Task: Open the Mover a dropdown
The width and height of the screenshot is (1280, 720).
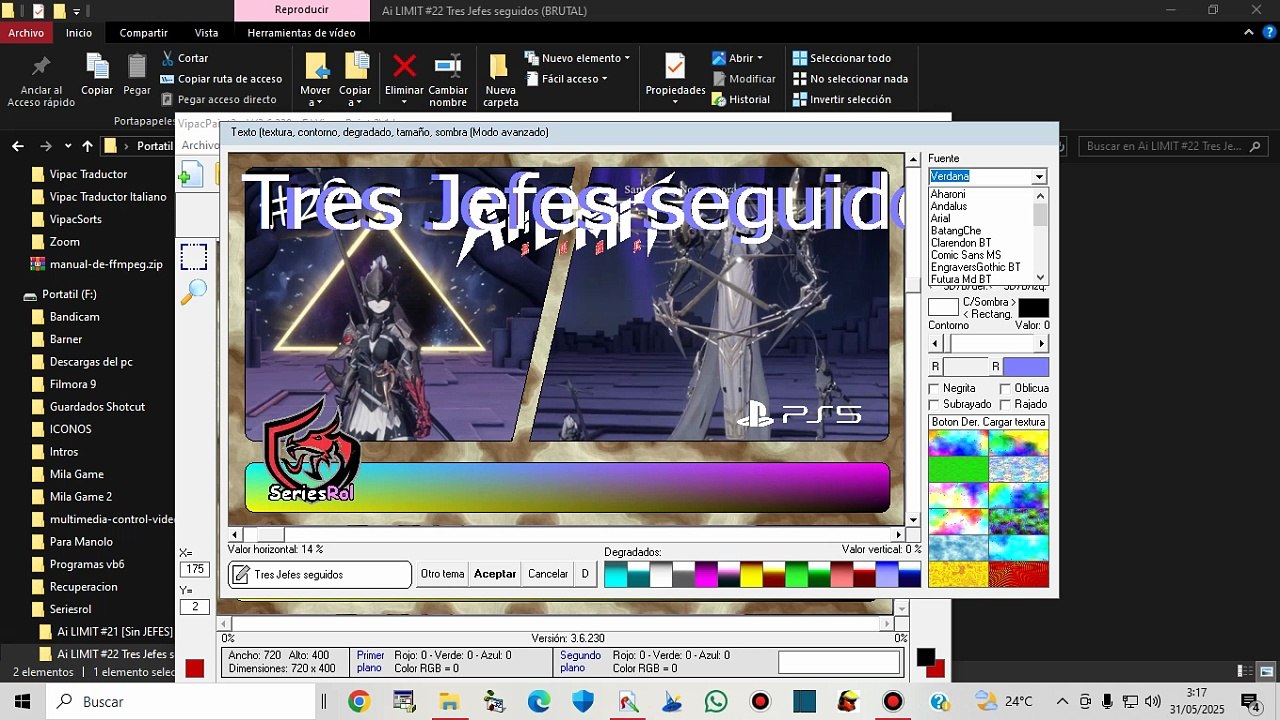Action: (315, 102)
